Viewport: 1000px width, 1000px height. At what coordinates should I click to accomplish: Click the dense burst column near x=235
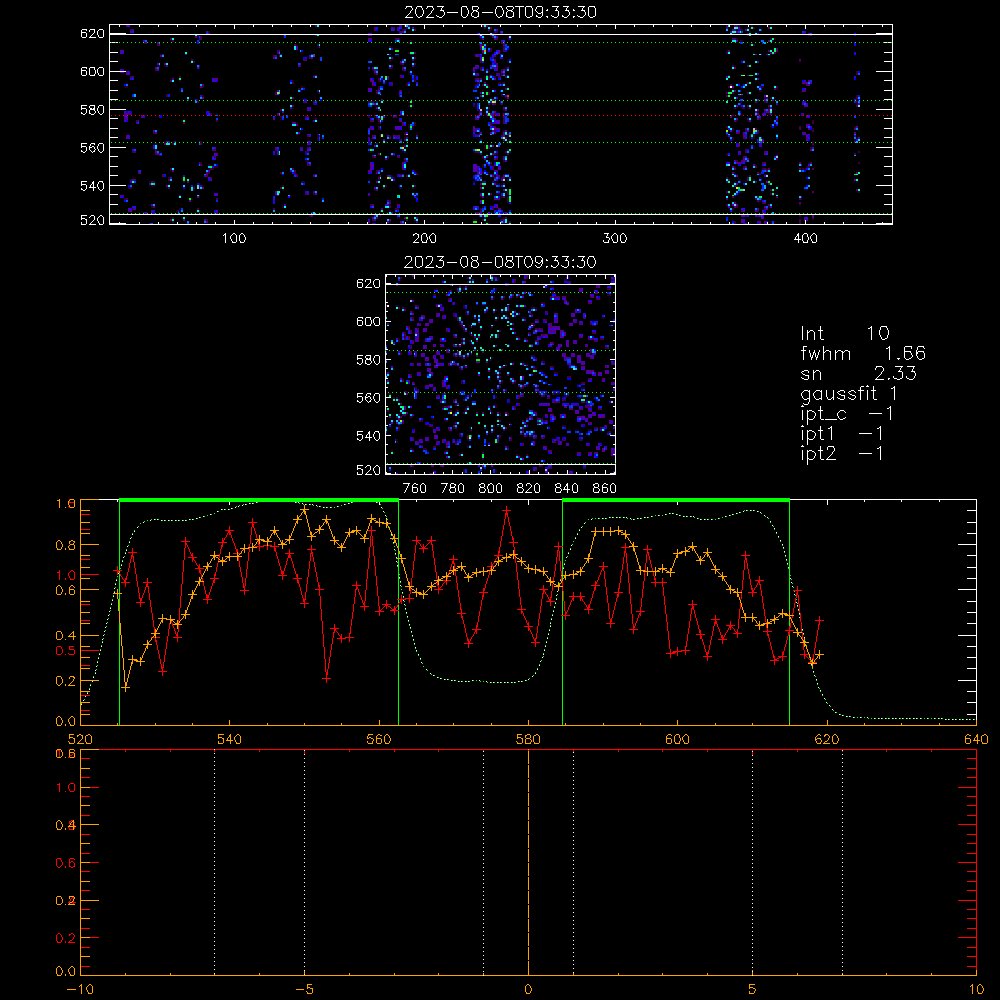click(492, 124)
